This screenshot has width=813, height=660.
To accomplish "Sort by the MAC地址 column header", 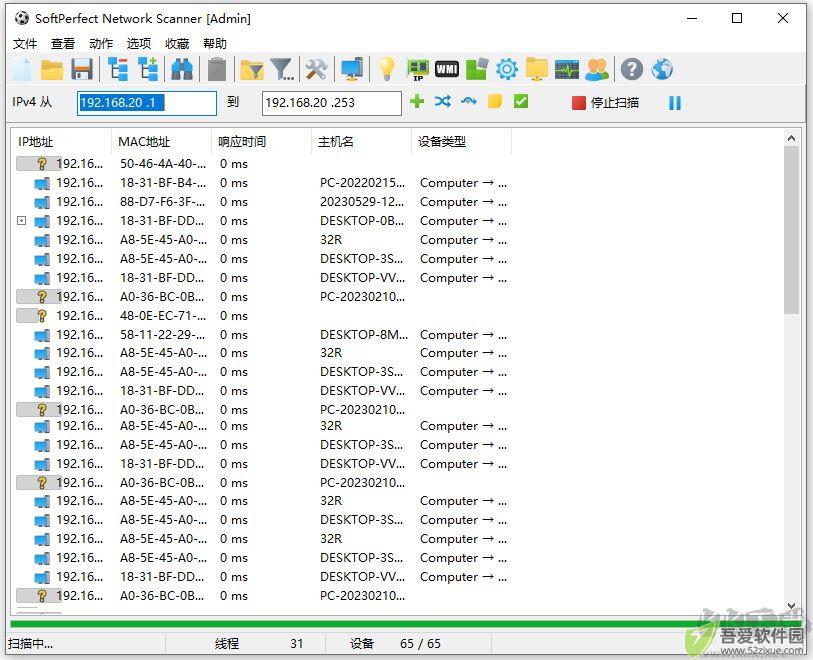I will click(161, 142).
